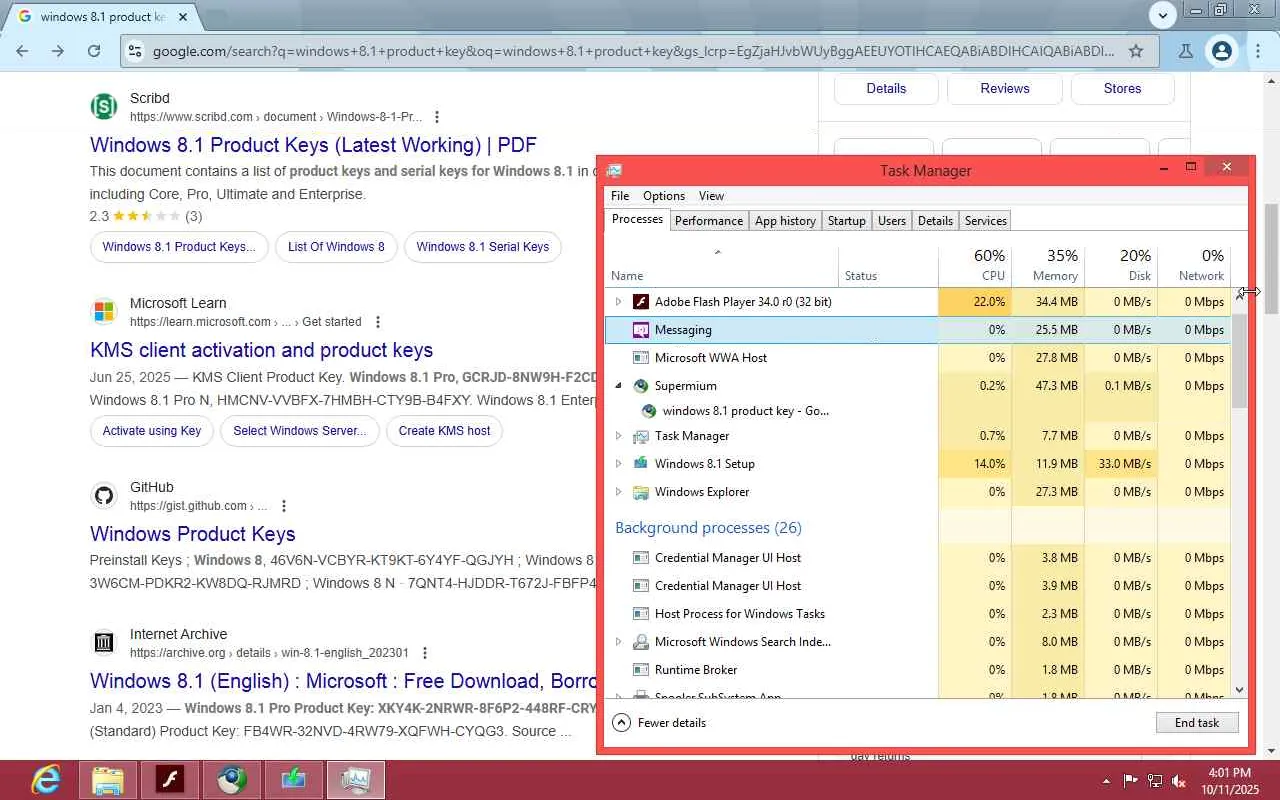Click the End task button
Screen dimensions: 1280x800
[1197, 722]
